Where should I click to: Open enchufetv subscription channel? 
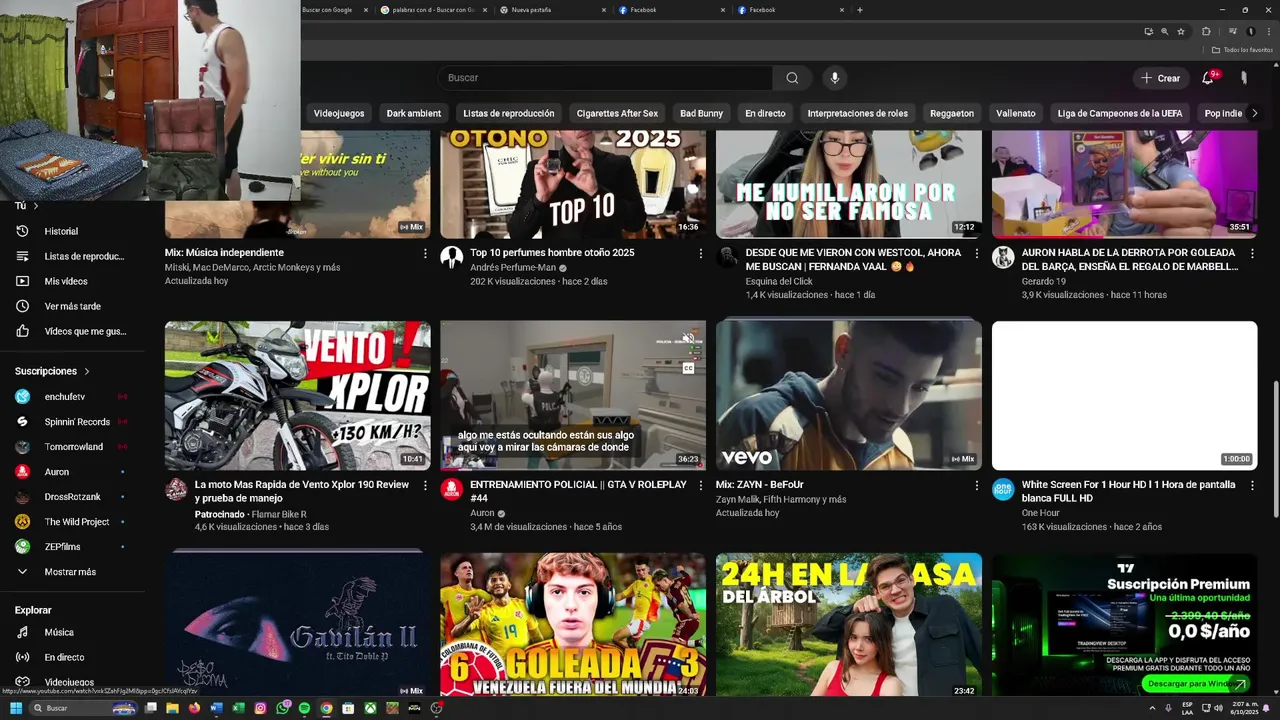(72, 397)
